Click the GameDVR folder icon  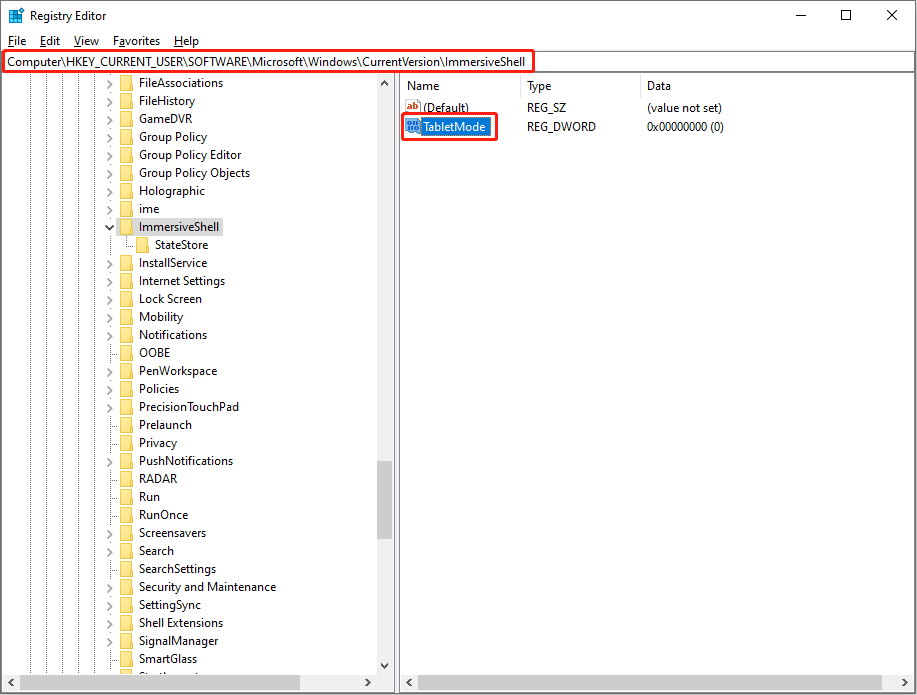point(125,118)
